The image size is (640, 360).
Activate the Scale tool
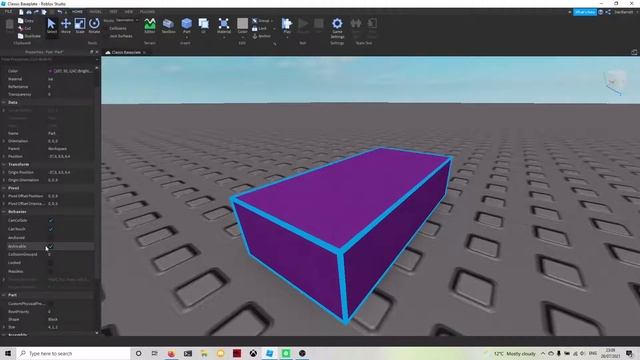coord(80,26)
